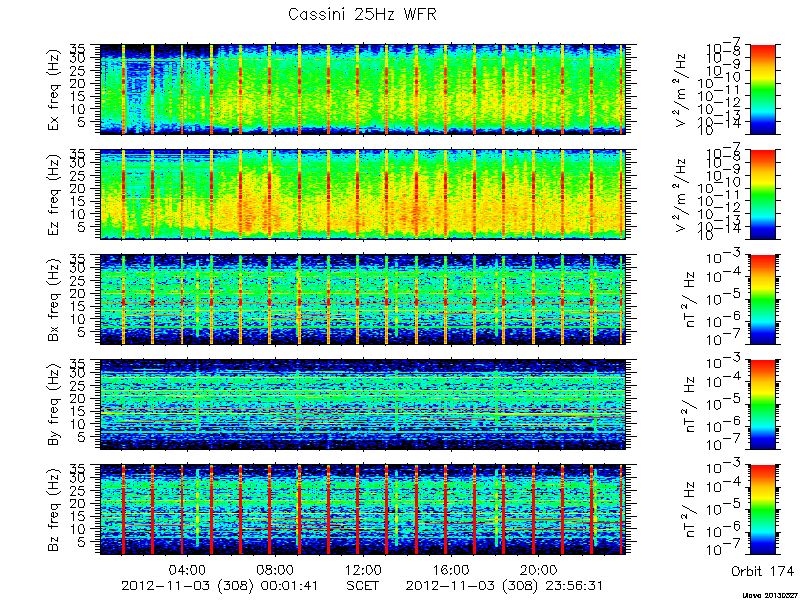
Task: Select the V²/m²/Hz unit label beside Ez color bar
Action: tap(682, 195)
